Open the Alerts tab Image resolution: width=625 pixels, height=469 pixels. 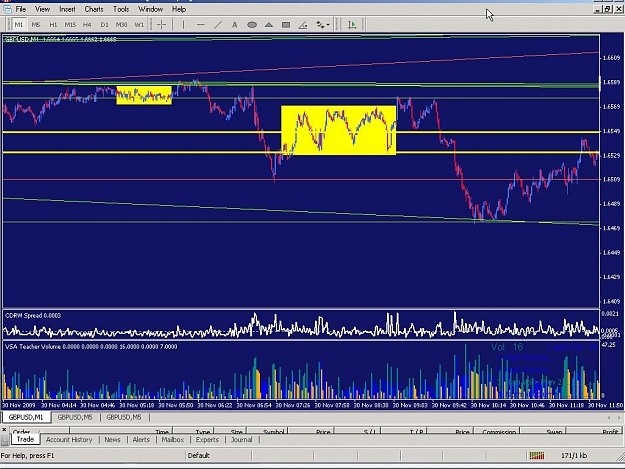(x=141, y=440)
